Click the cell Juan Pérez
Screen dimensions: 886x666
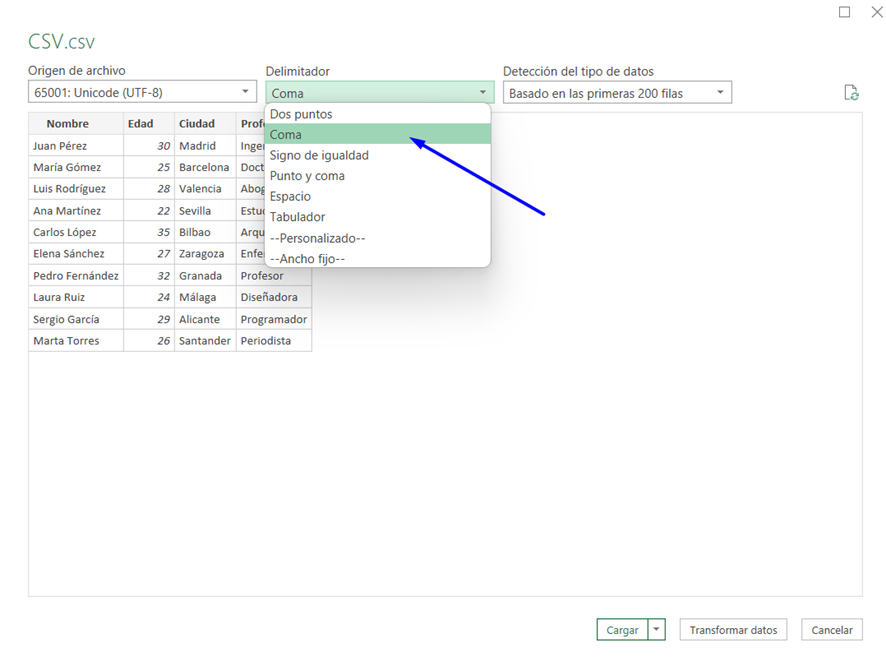click(x=76, y=146)
